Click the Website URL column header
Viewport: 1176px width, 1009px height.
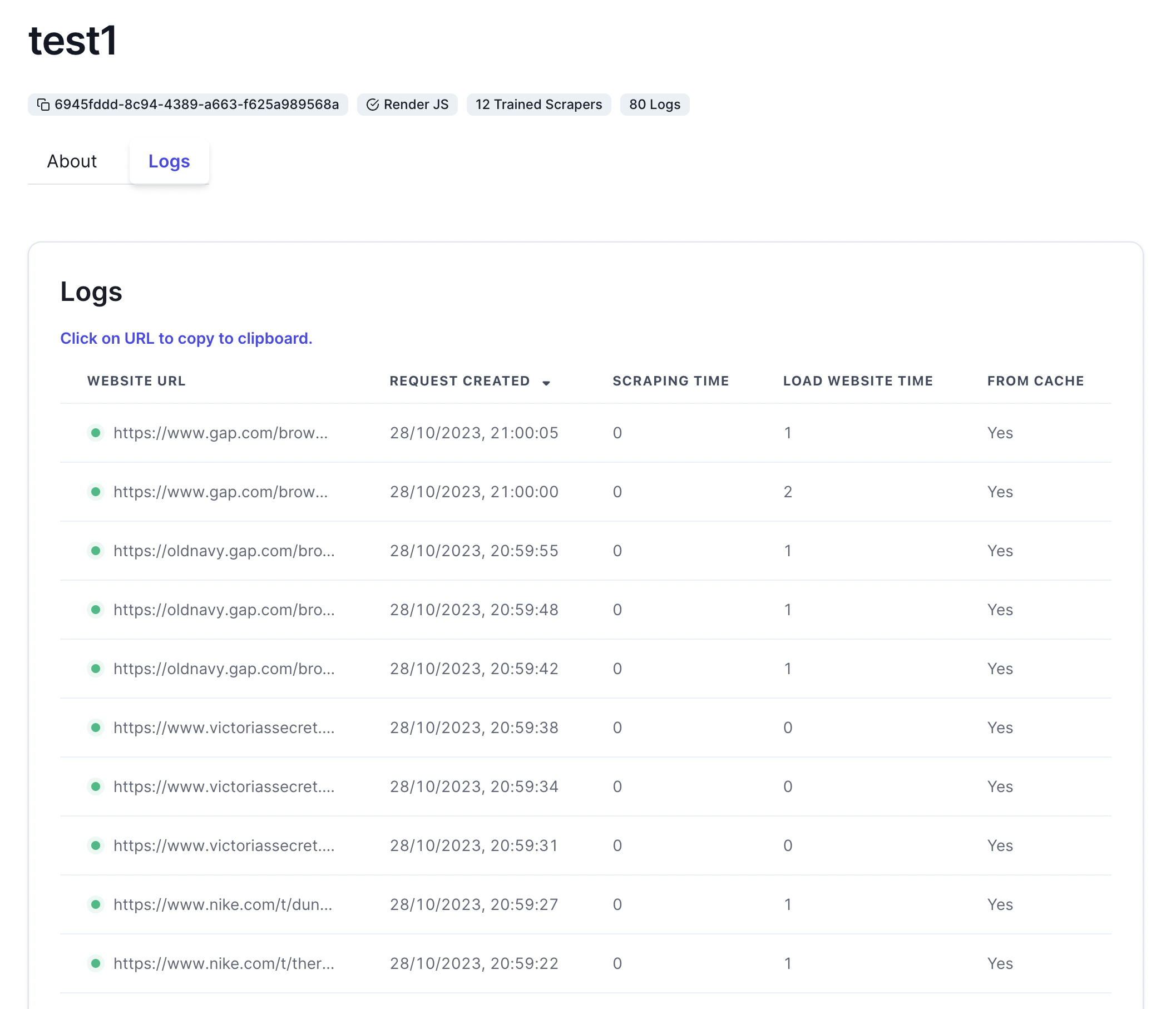coord(136,381)
